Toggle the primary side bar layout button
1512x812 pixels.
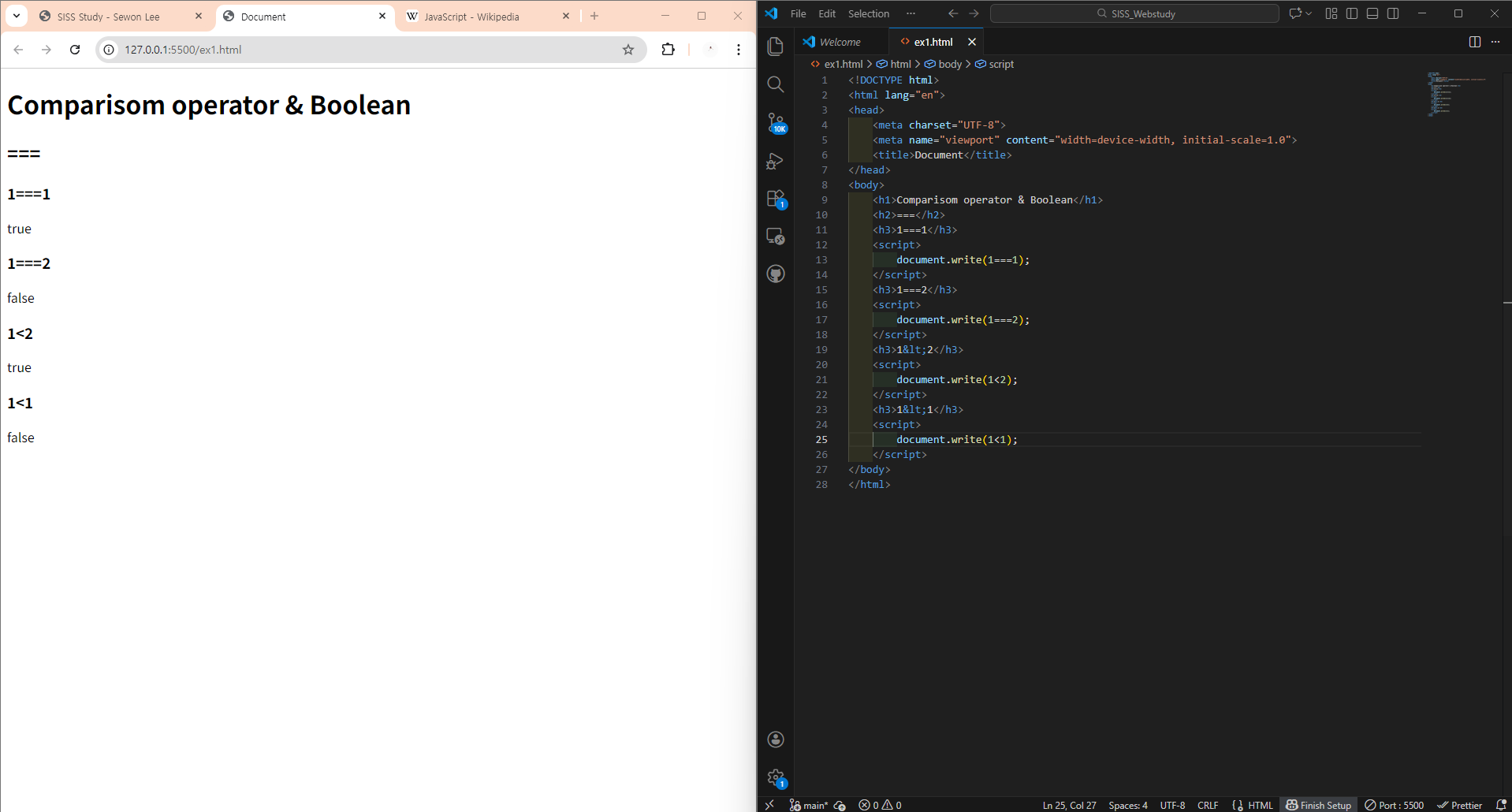pyautogui.click(x=1352, y=13)
